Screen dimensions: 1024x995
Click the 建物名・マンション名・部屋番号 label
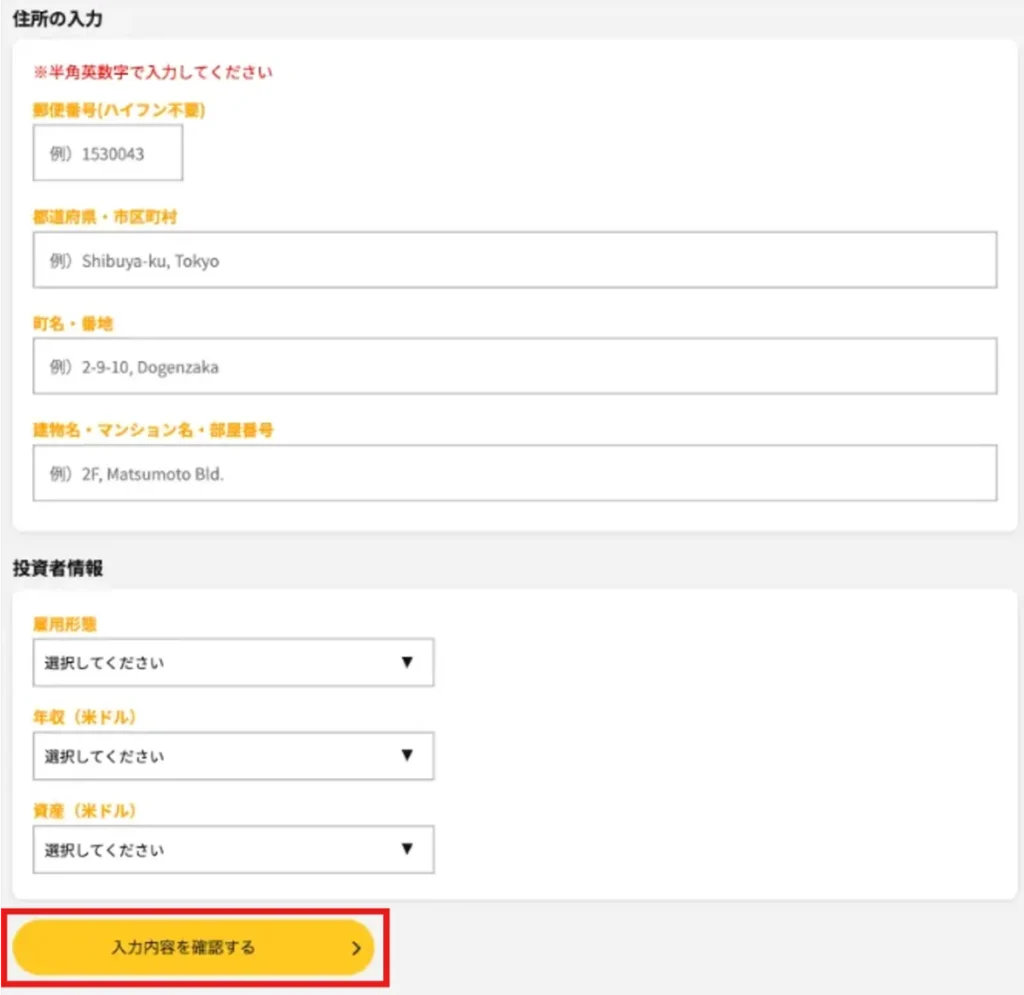coord(153,430)
